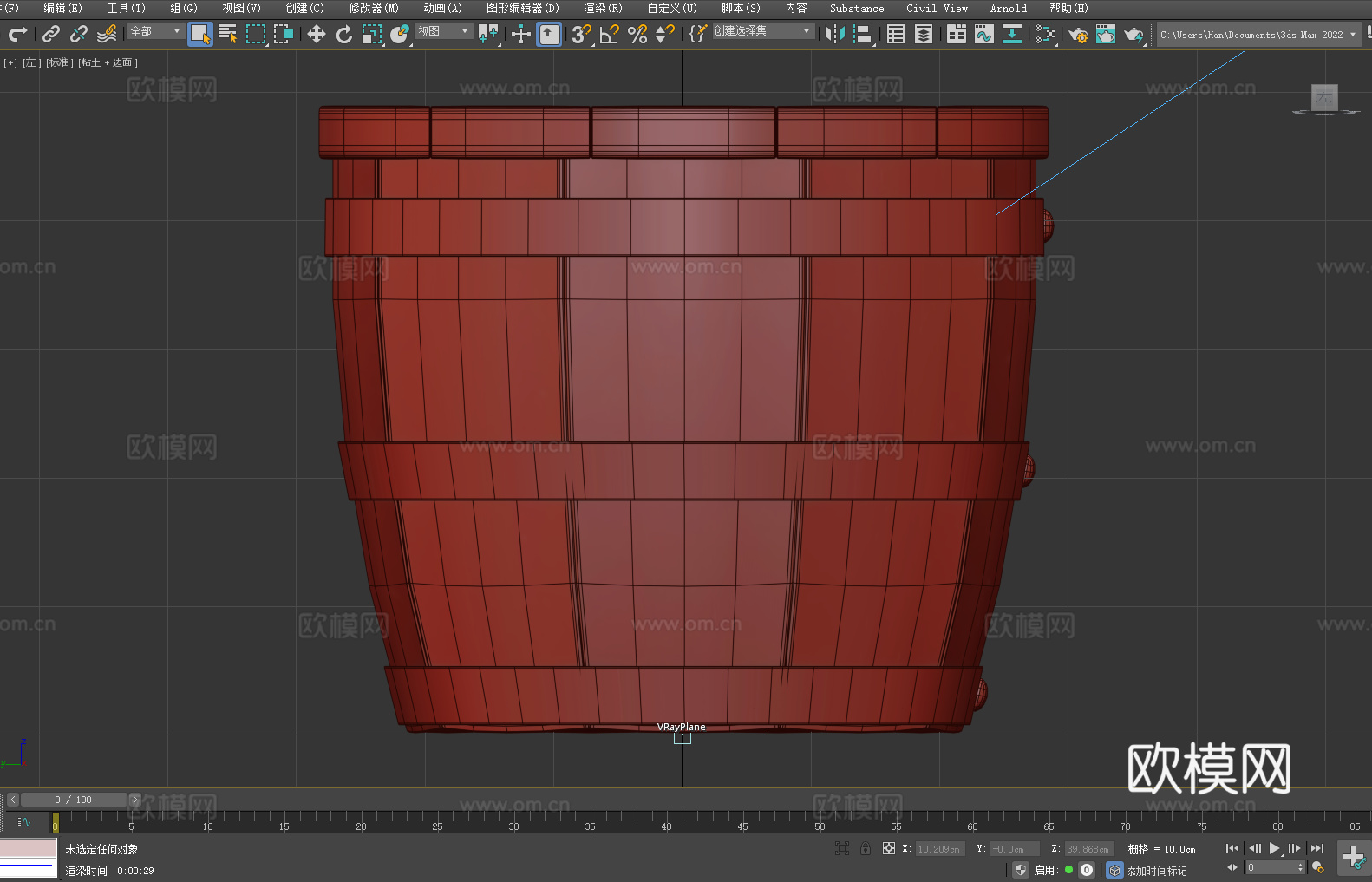Click the viewport [标准] shading preset label

(59, 62)
